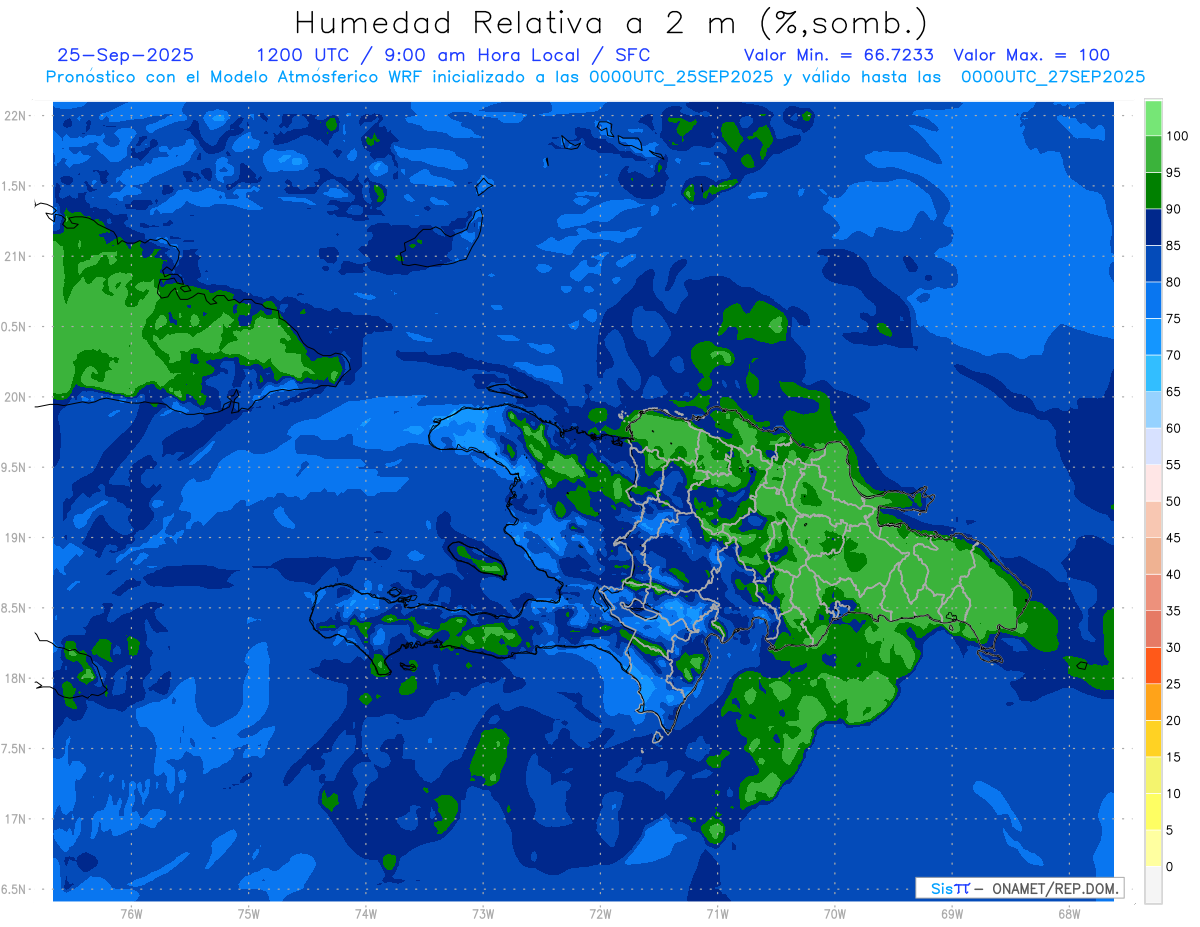The image size is (1200, 927).
Task: Click the red-orange 25-30 legend swatch
Action: (1153, 665)
